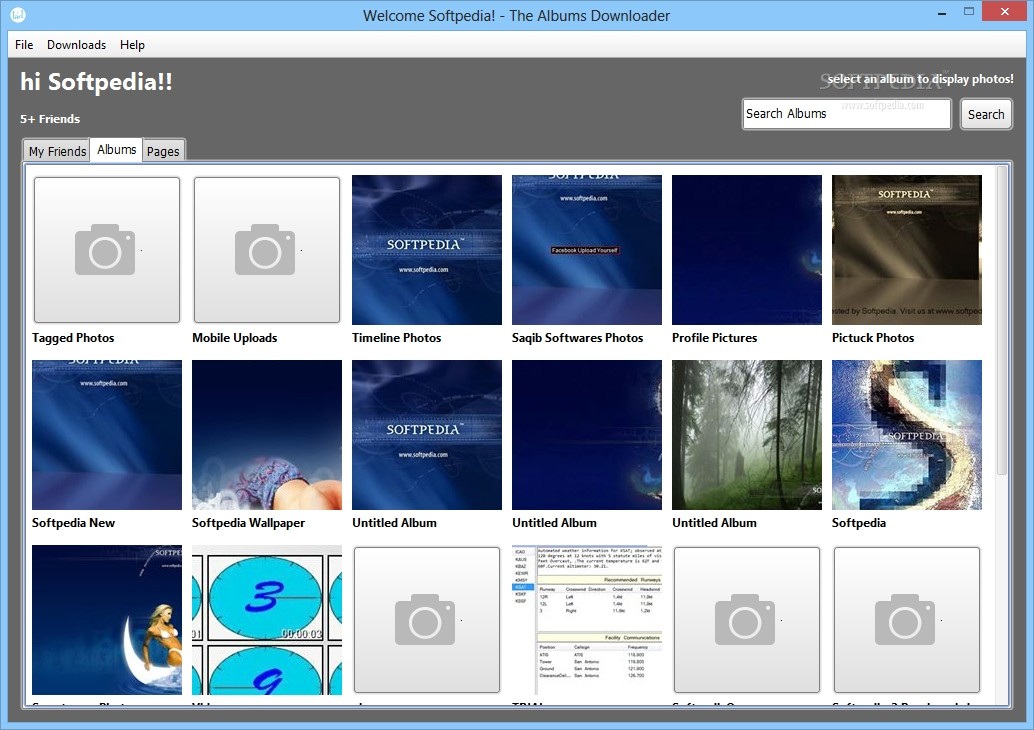Open the clock thumbnail showing number 3

tap(267, 620)
